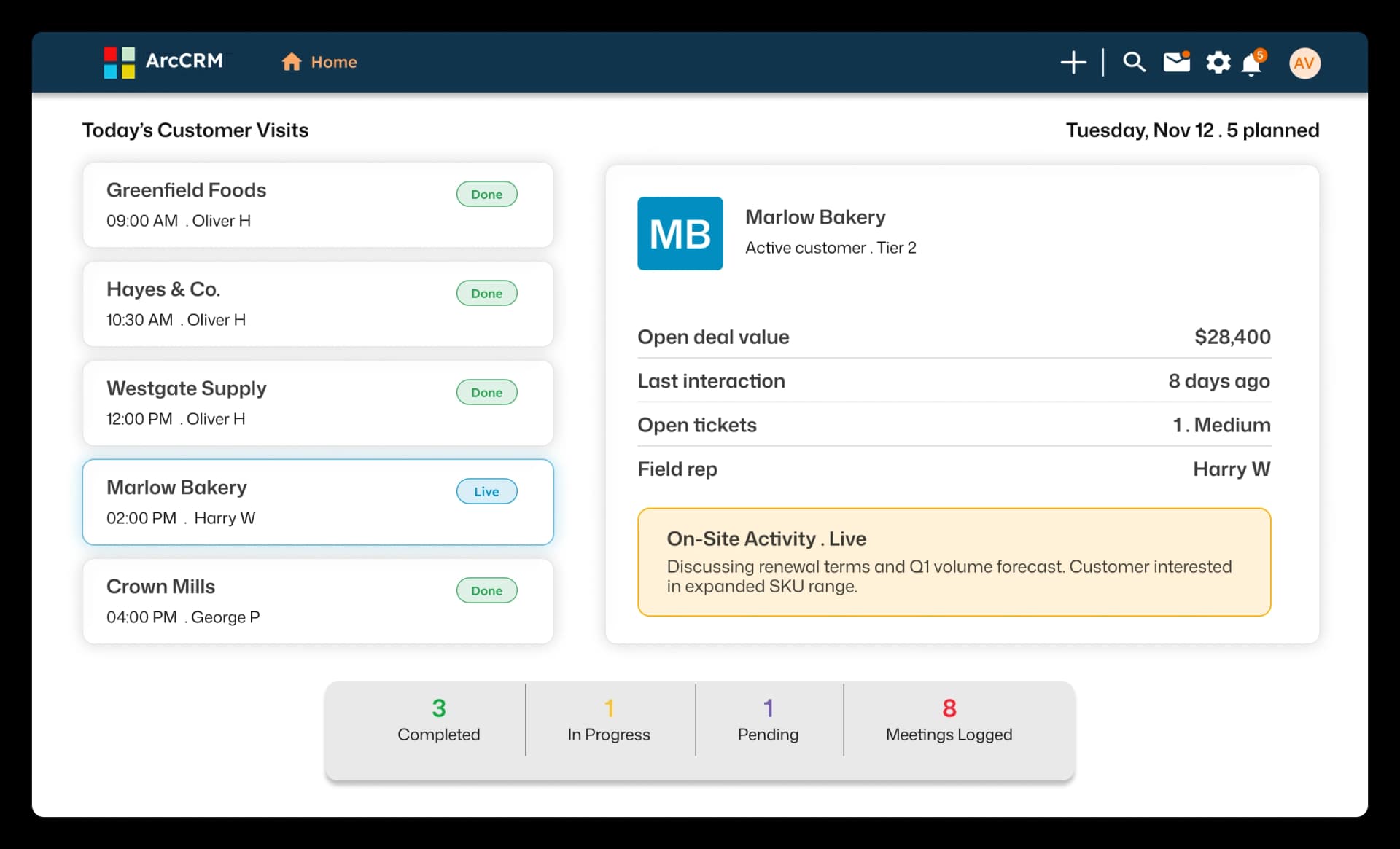
Task: Click 10:30 AM . Oliver H text
Action: pyautogui.click(x=176, y=320)
